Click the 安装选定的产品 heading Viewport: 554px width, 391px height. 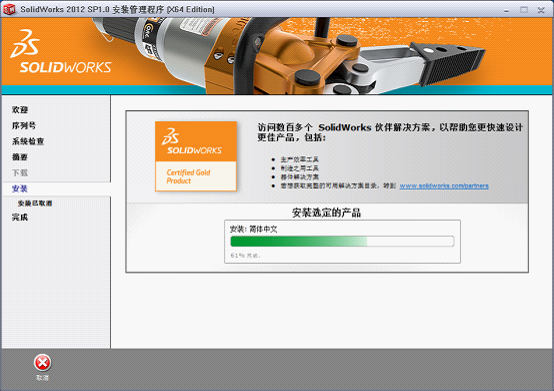[x=326, y=213]
